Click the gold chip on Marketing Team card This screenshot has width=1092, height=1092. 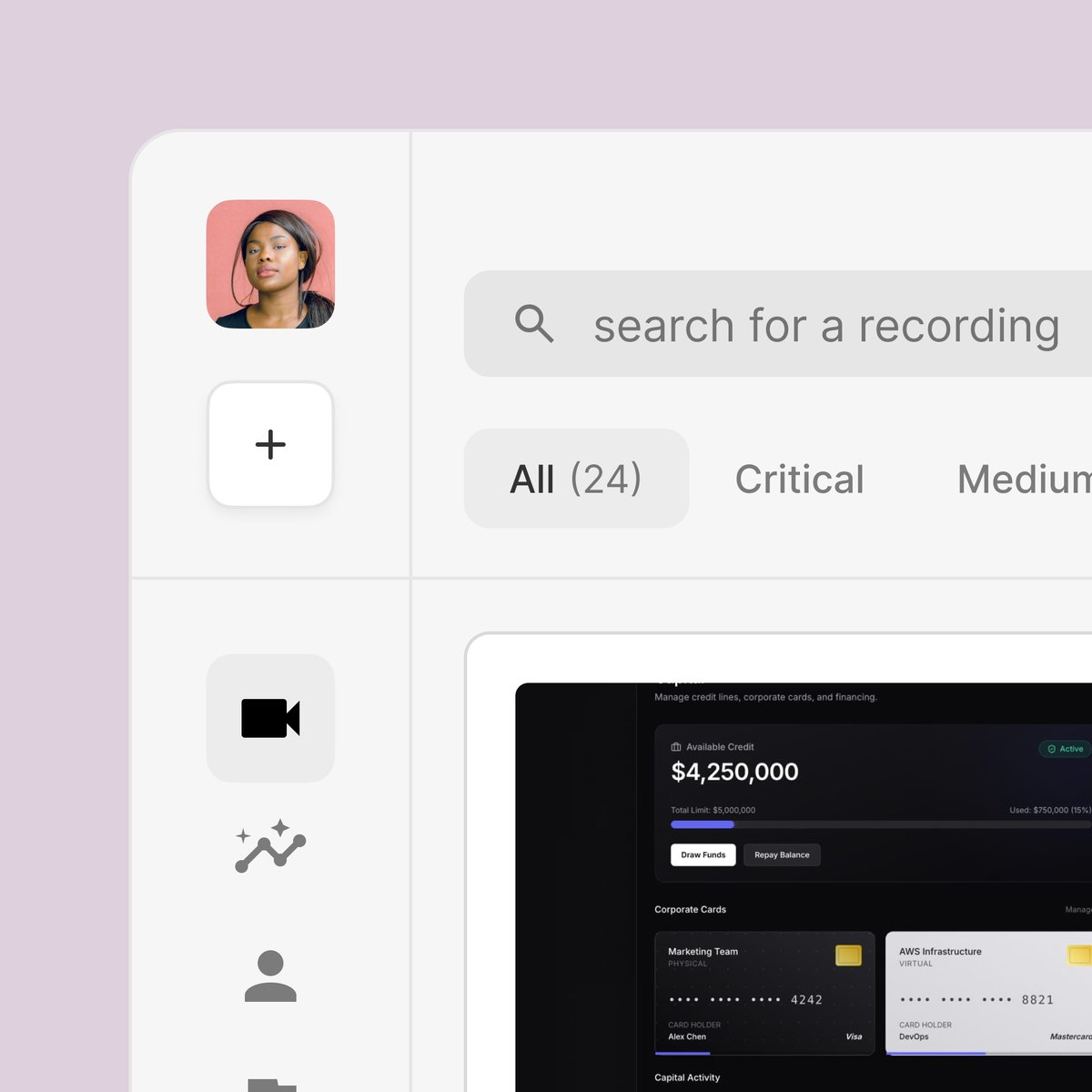click(848, 955)
